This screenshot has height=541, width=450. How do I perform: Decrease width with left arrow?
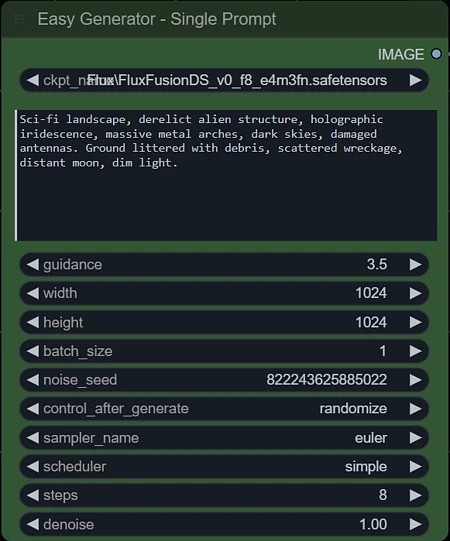[33, 293]
